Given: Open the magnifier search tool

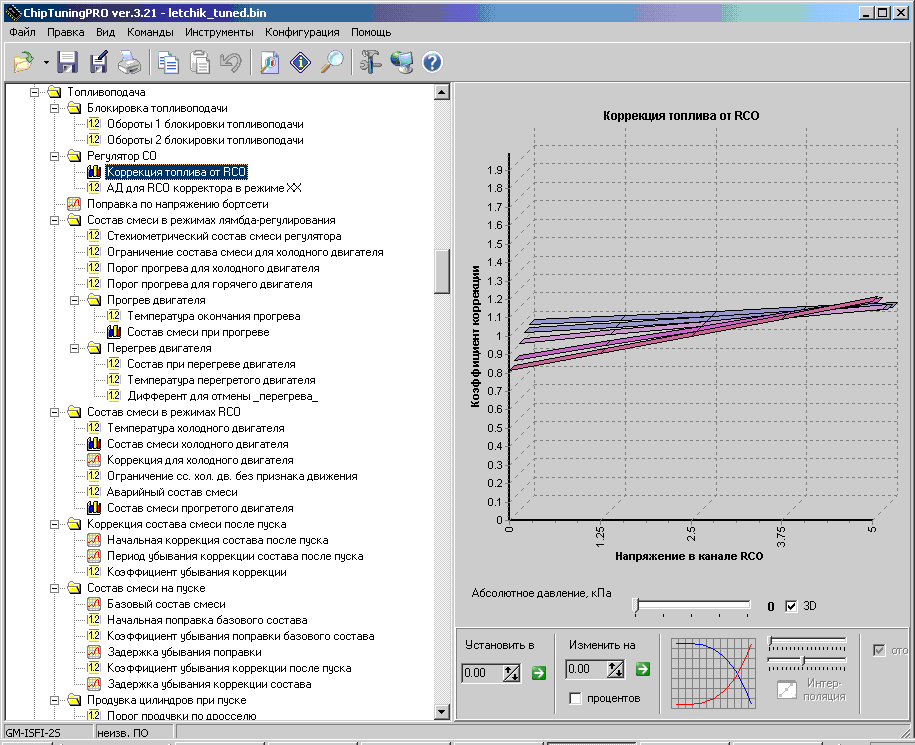Looking at the screenshot, I should [332, 63].
